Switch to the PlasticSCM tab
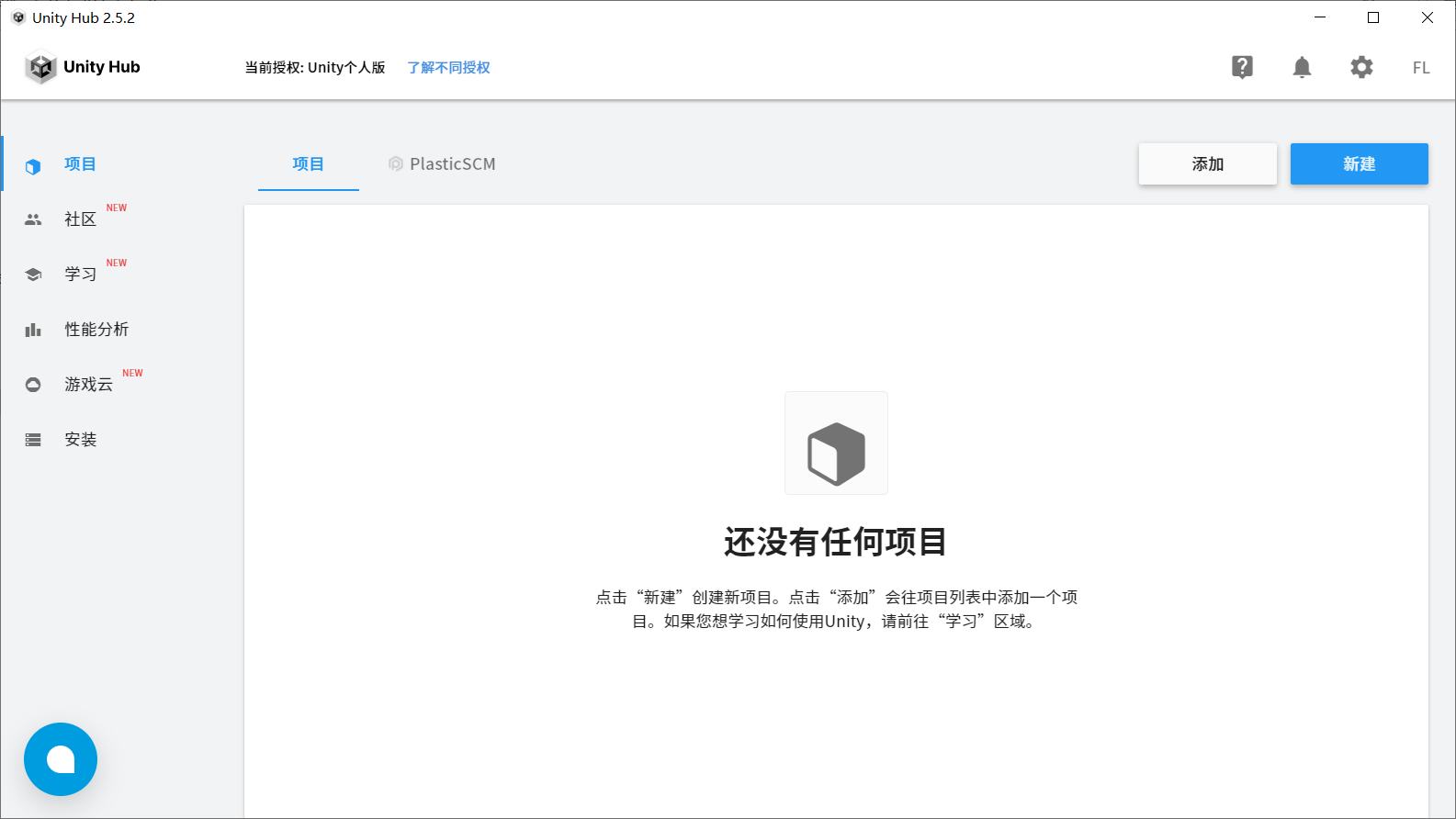1456x819 pixels. (442, 164)
